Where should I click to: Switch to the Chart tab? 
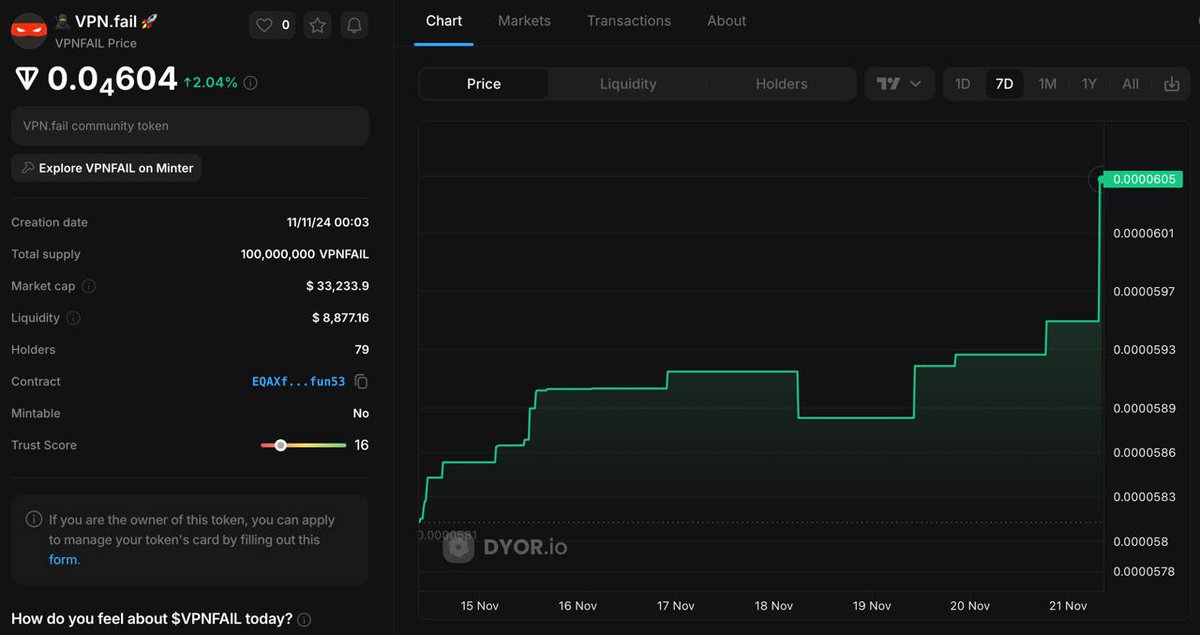[x=444, y=21]
